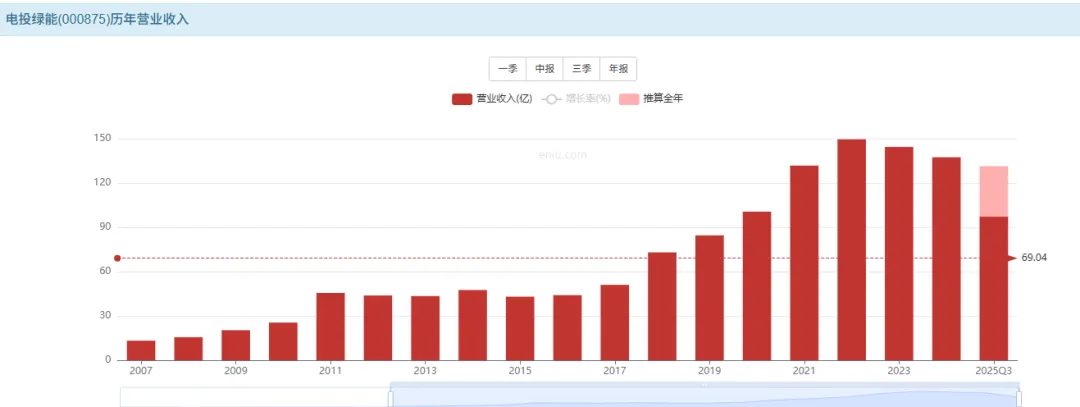Click the 2017 revenue bar
Image resolution: width=1080 pixels, height=407 pixels.
[614, 322]
